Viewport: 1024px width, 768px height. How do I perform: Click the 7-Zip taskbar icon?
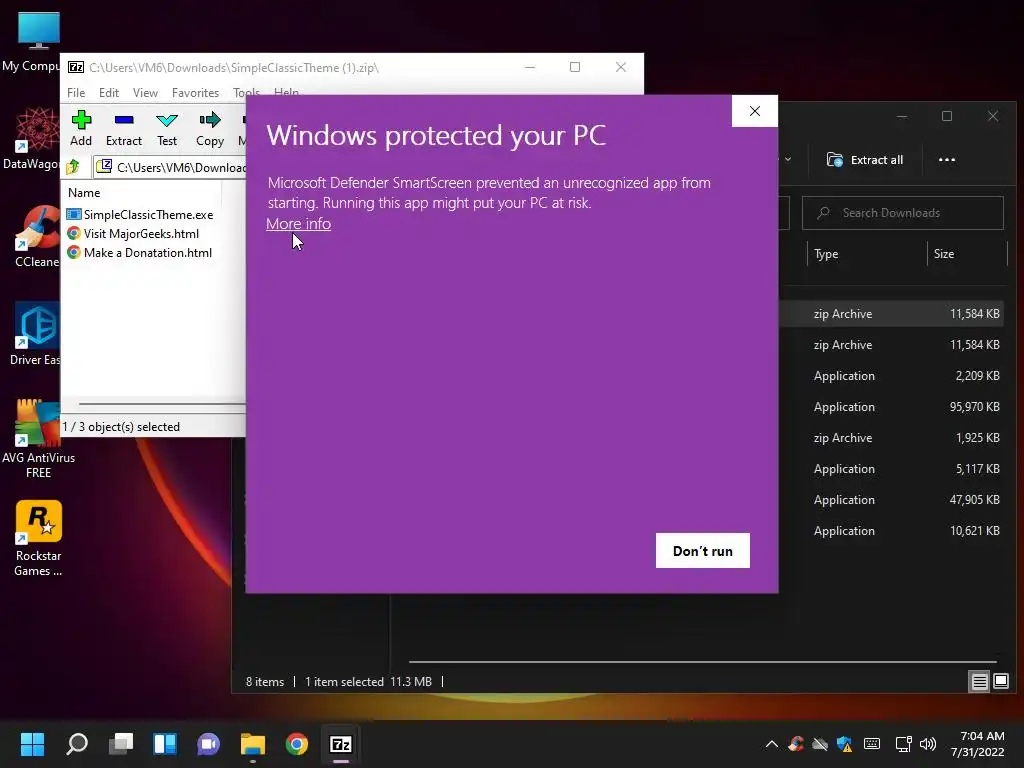341,744
